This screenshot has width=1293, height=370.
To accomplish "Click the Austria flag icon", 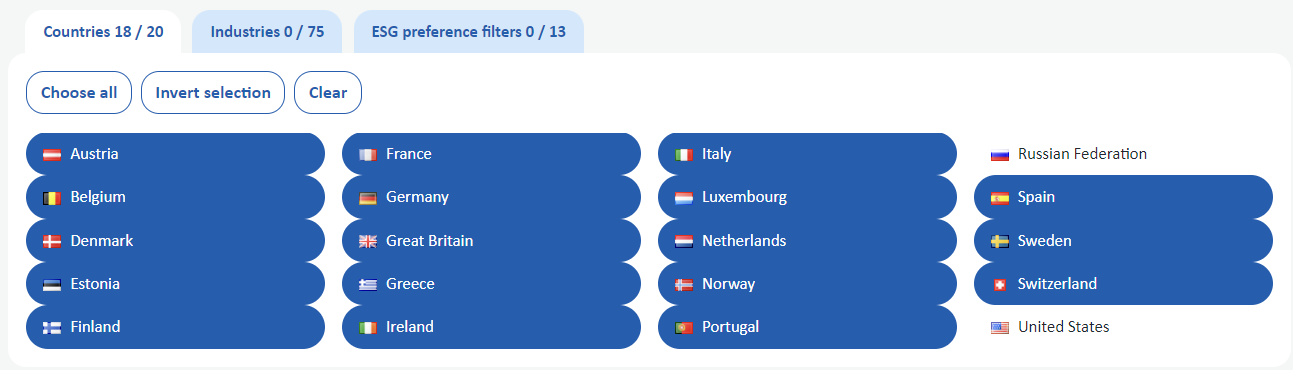I will (x=52, y=155).
